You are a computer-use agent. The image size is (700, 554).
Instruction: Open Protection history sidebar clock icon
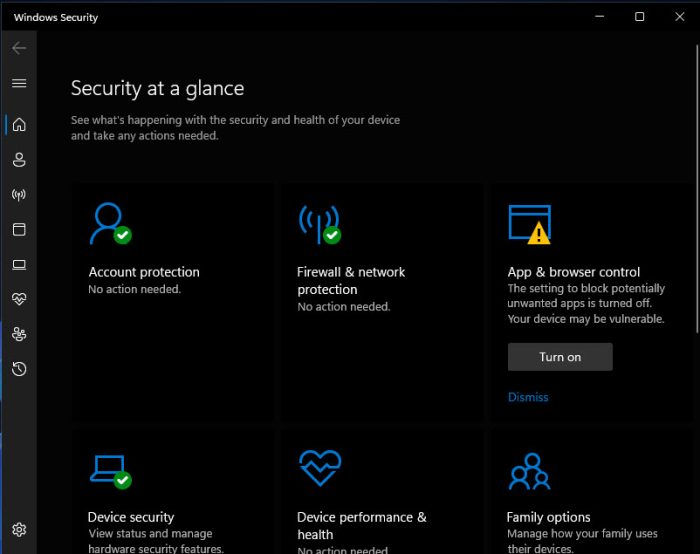(19, 369)
